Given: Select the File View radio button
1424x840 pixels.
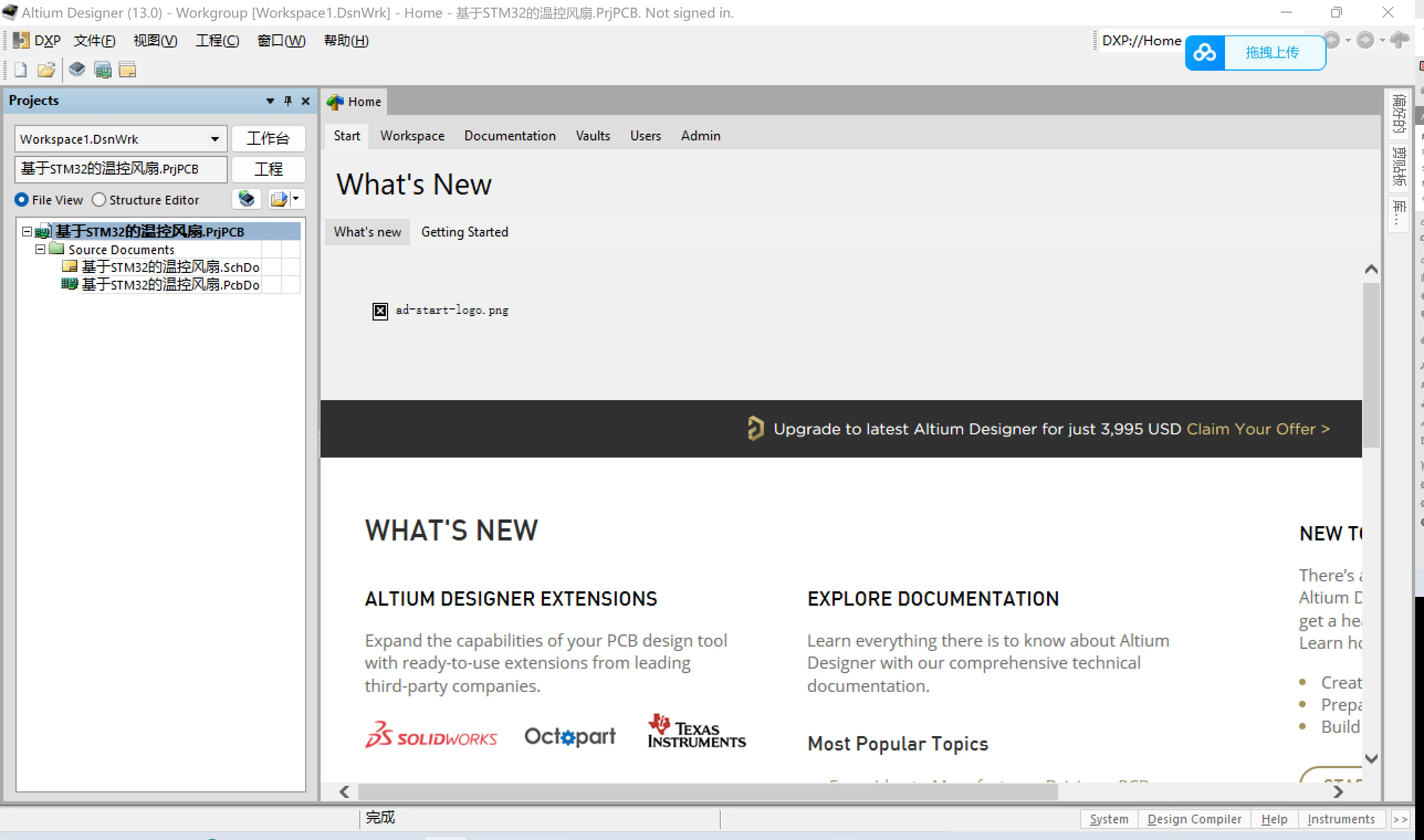Looking at the screenshot, I should click(22, 200).
